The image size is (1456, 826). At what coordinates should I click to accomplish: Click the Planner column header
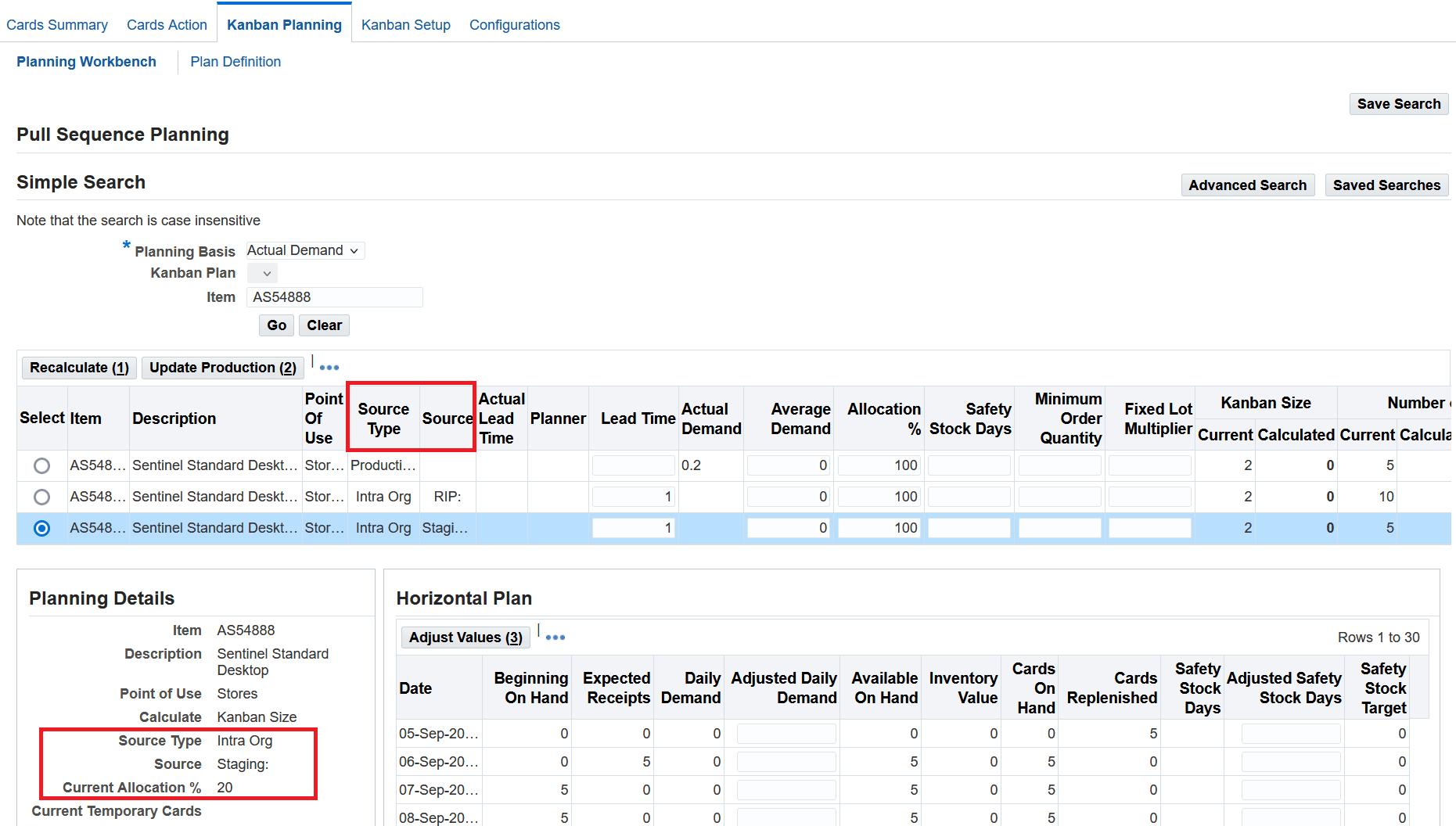[x=558, y=418]
